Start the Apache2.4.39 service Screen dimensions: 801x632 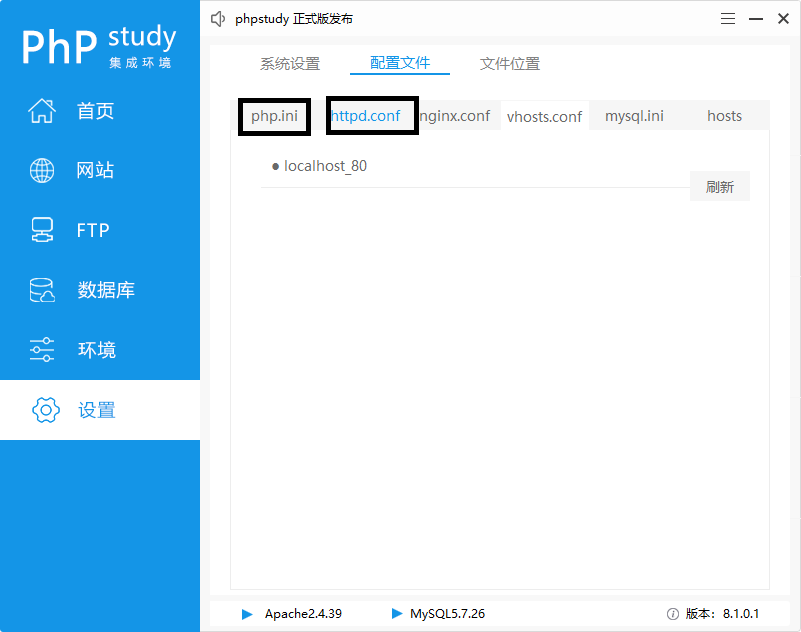point(247,614)
